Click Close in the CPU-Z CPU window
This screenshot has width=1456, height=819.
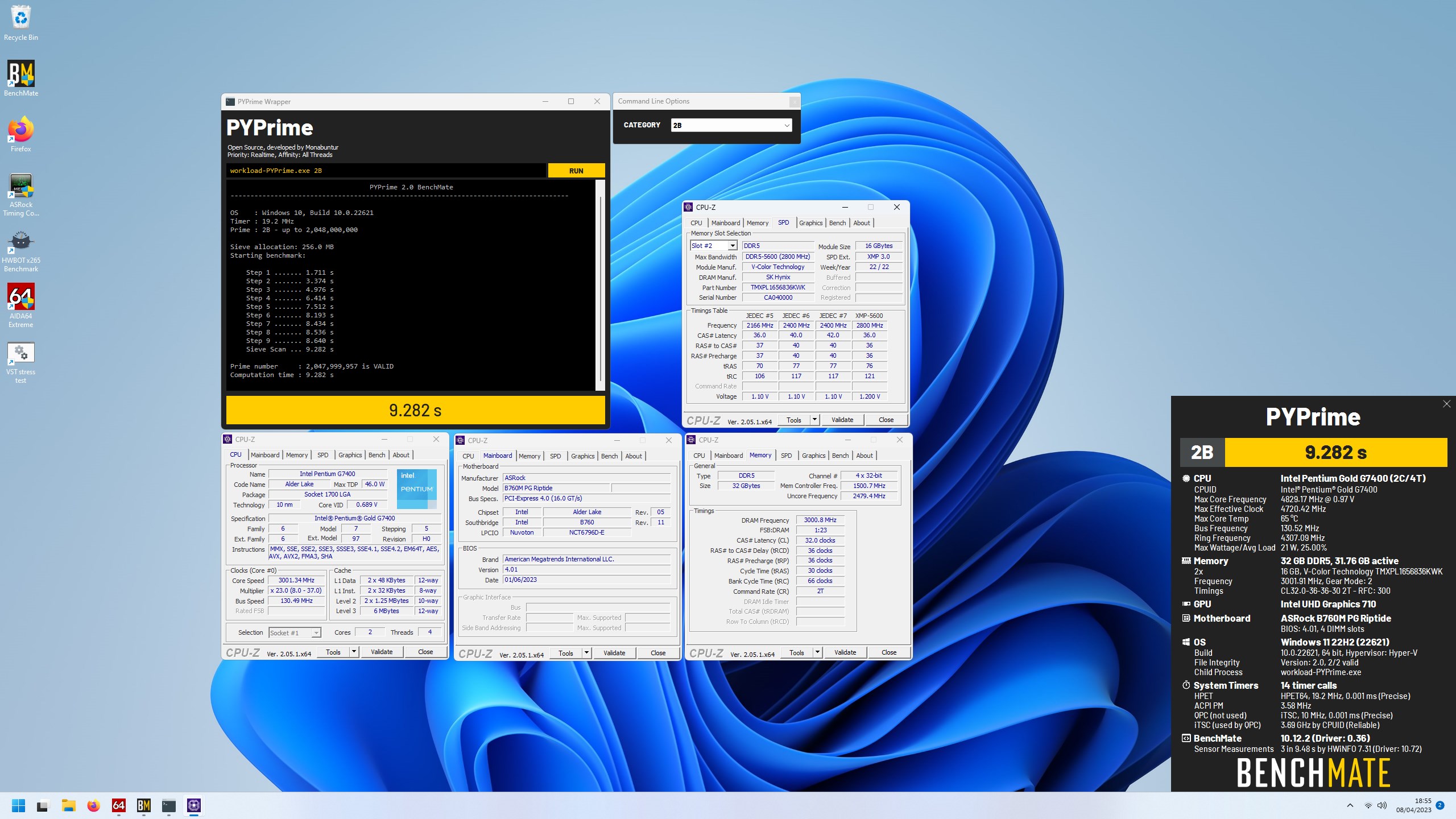click(425, 652)
